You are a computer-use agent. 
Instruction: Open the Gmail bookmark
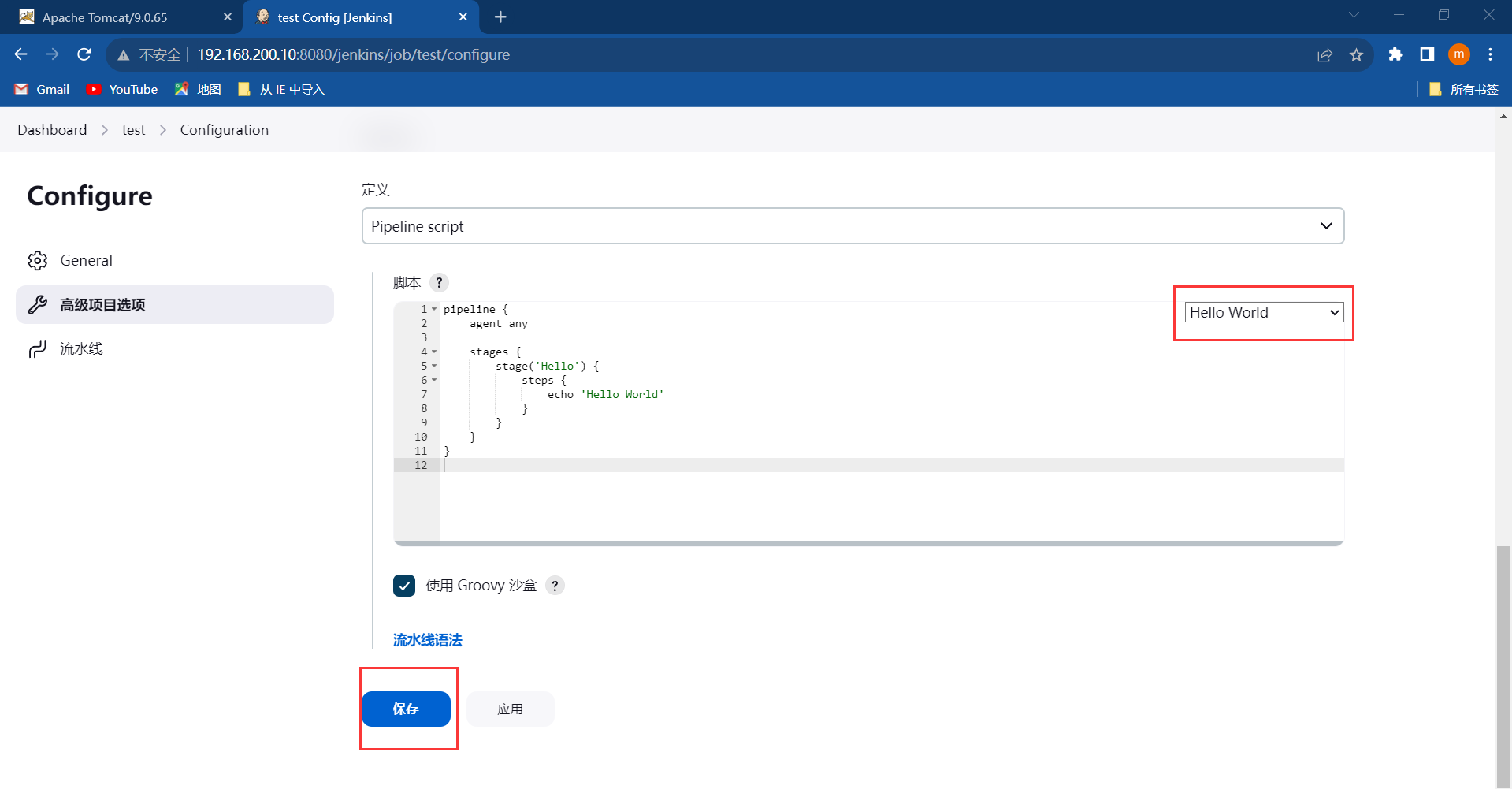pos(43,89)
